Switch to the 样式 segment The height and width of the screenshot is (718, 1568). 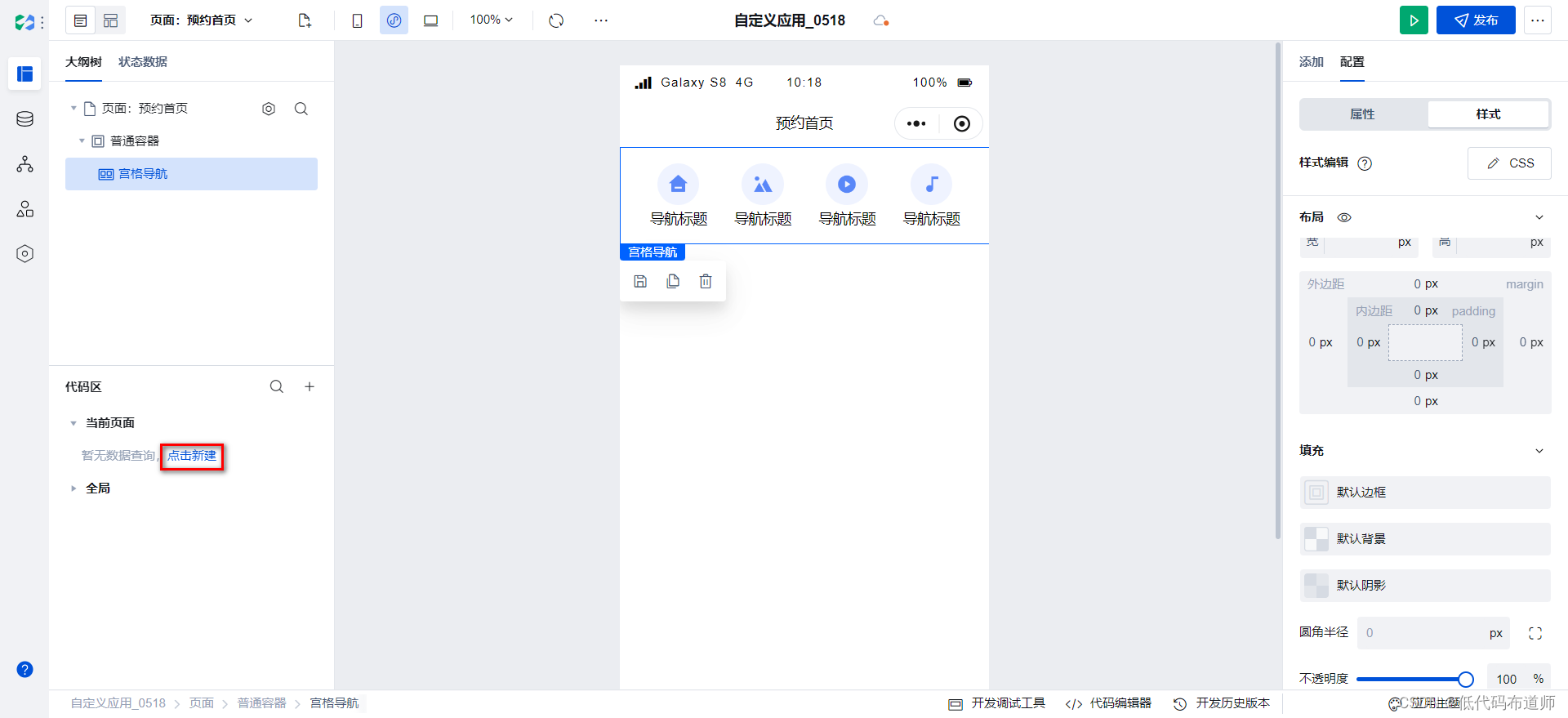pyautogui.click(x=1488, y=114)
